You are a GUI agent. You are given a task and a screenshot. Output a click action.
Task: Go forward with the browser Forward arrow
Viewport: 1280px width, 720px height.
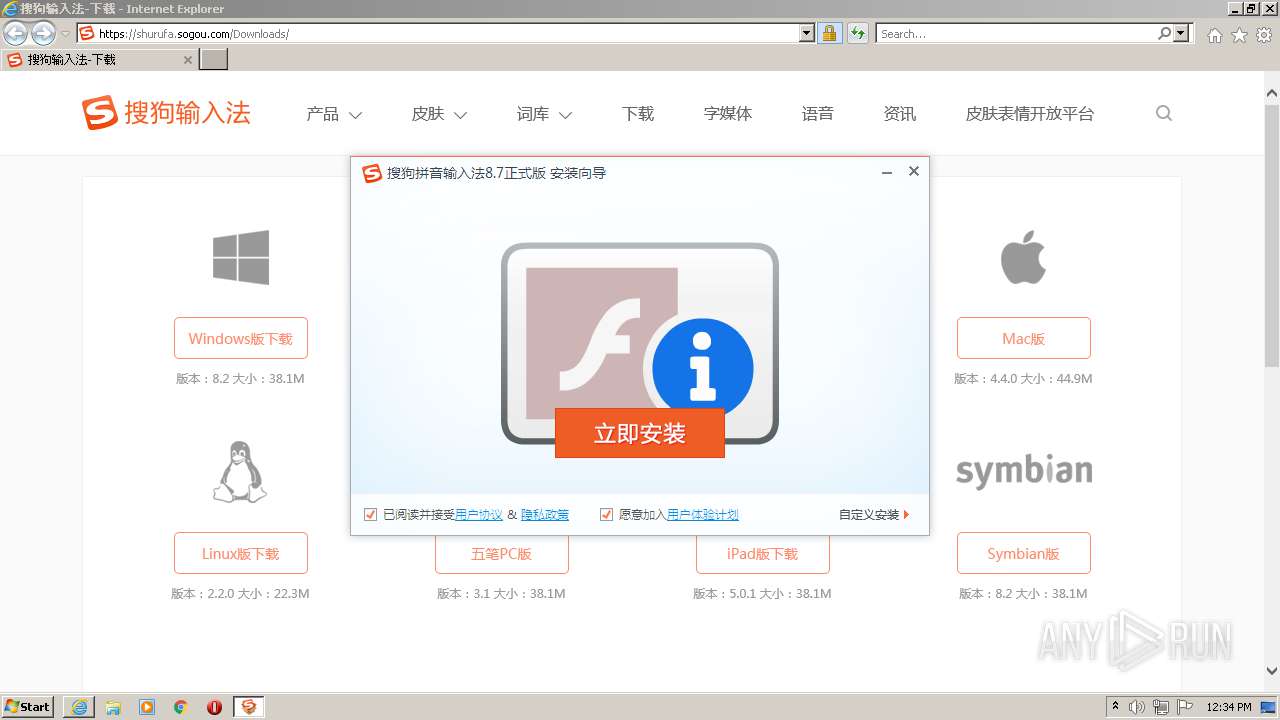point(43,34)
